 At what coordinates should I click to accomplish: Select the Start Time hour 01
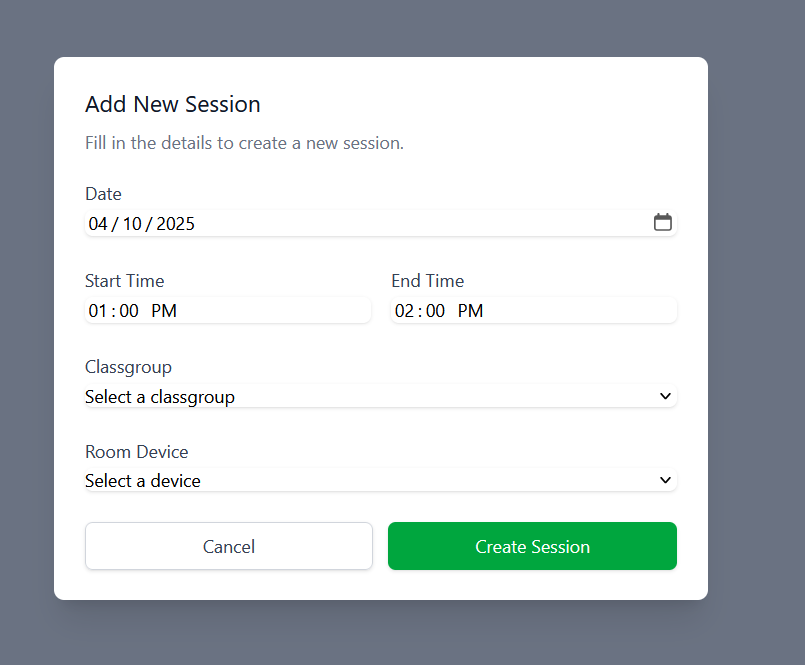[x=98, y=311]
